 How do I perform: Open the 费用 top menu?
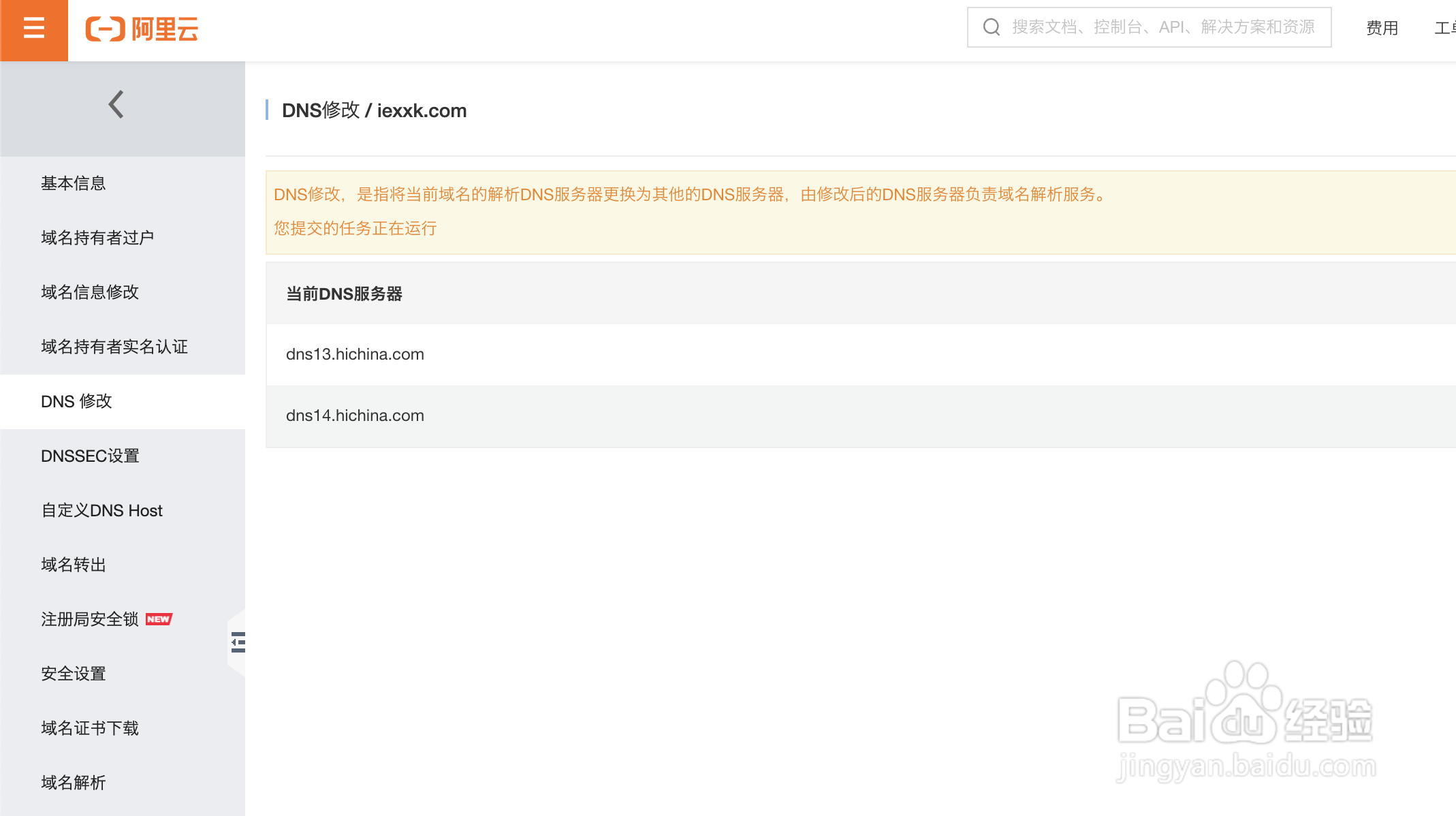pos(1382,28)
